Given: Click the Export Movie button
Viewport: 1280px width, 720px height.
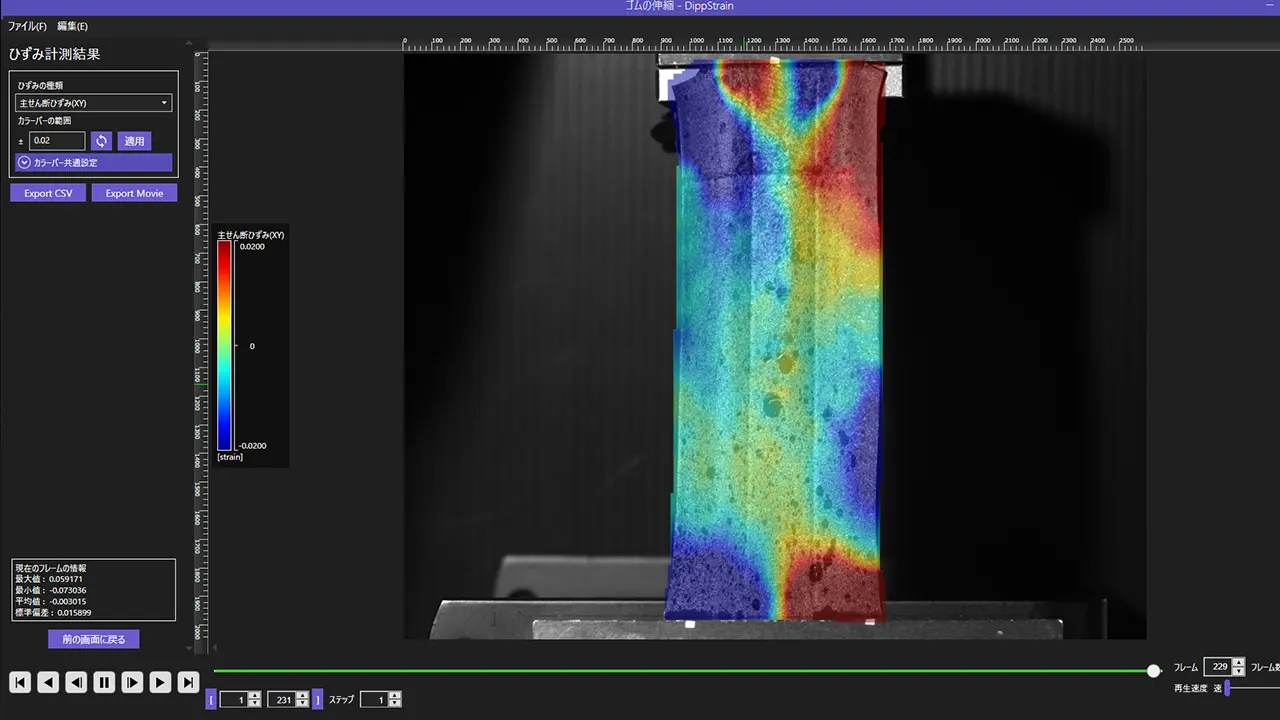Looking at the screenshot, I should [x=134, y=193].
